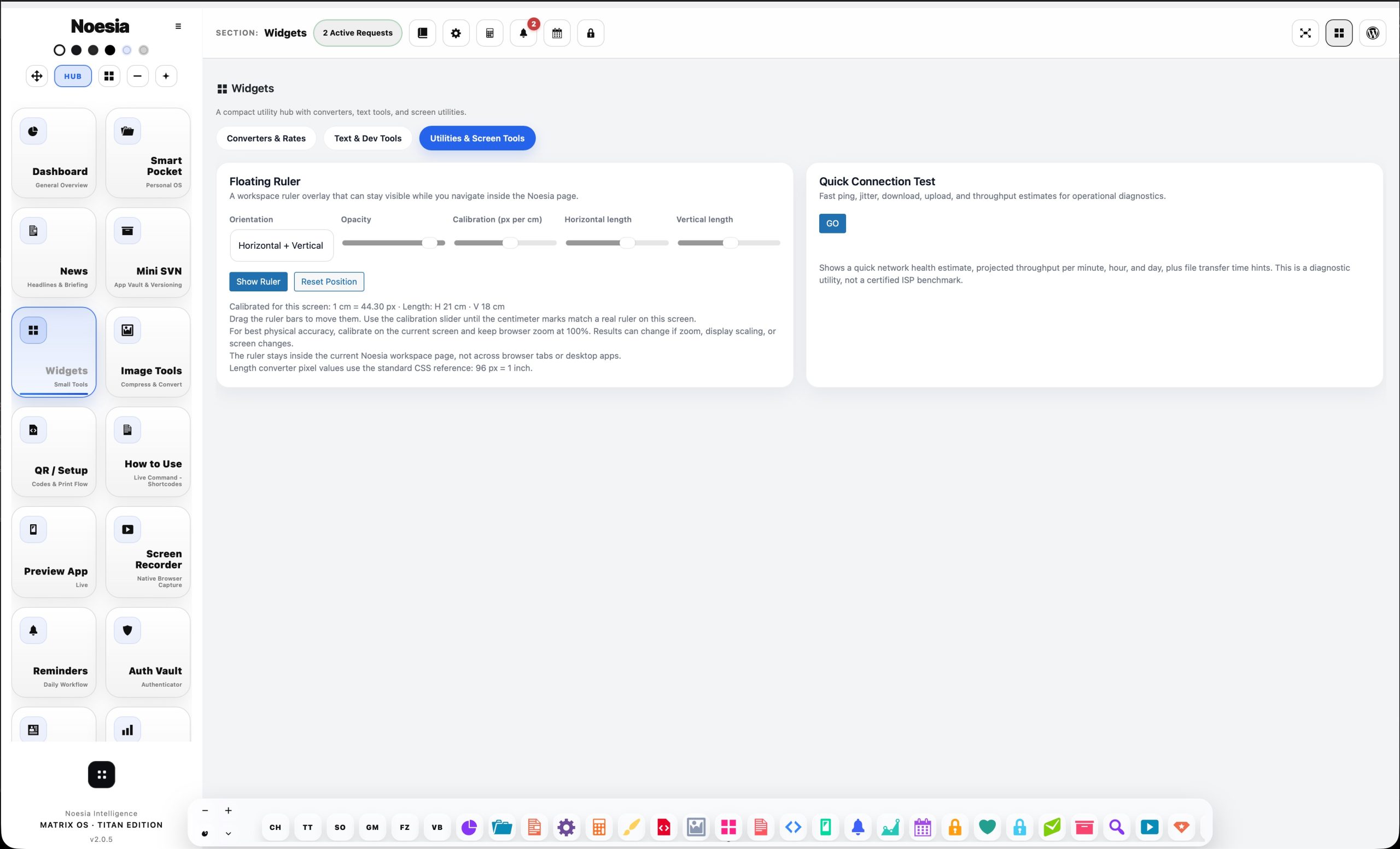This screenshot has height=849, width=1400.
Task: Toggle fullscreen expand icon at top right
Action: point(1305,33)
